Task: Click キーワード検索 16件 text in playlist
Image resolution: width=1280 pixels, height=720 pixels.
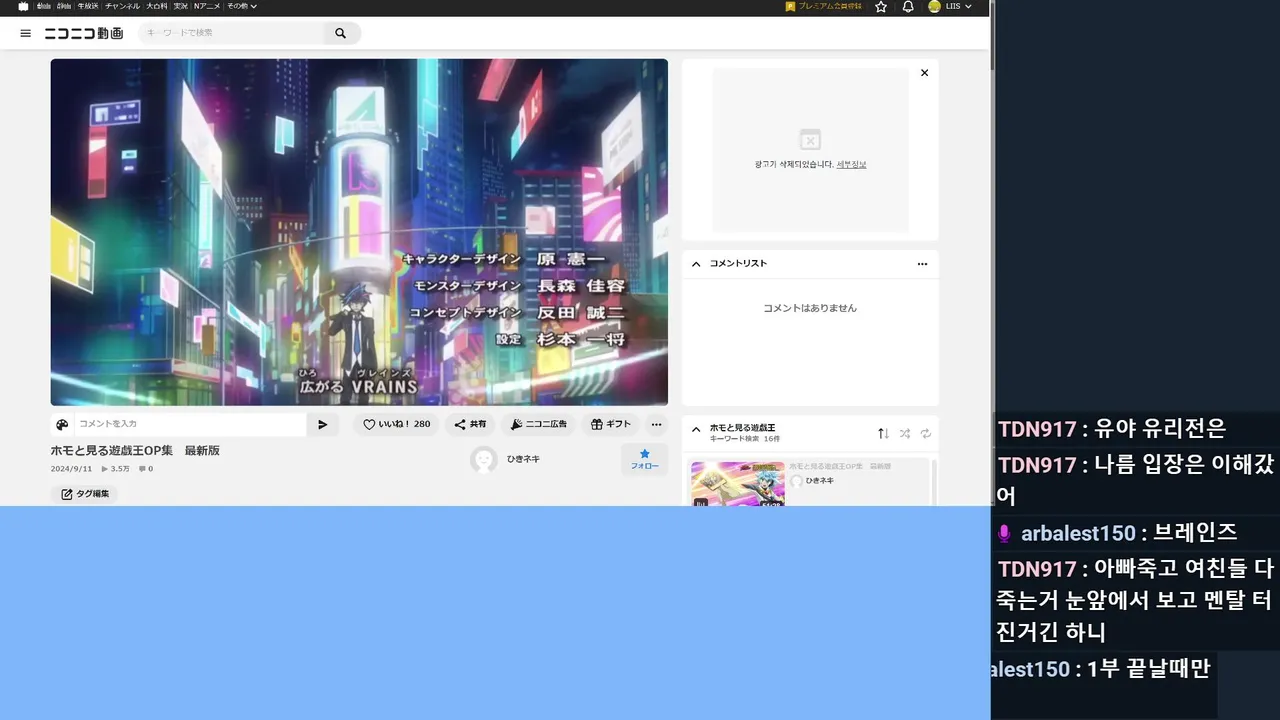Action: pyautogui.click(x=745, y=439)
